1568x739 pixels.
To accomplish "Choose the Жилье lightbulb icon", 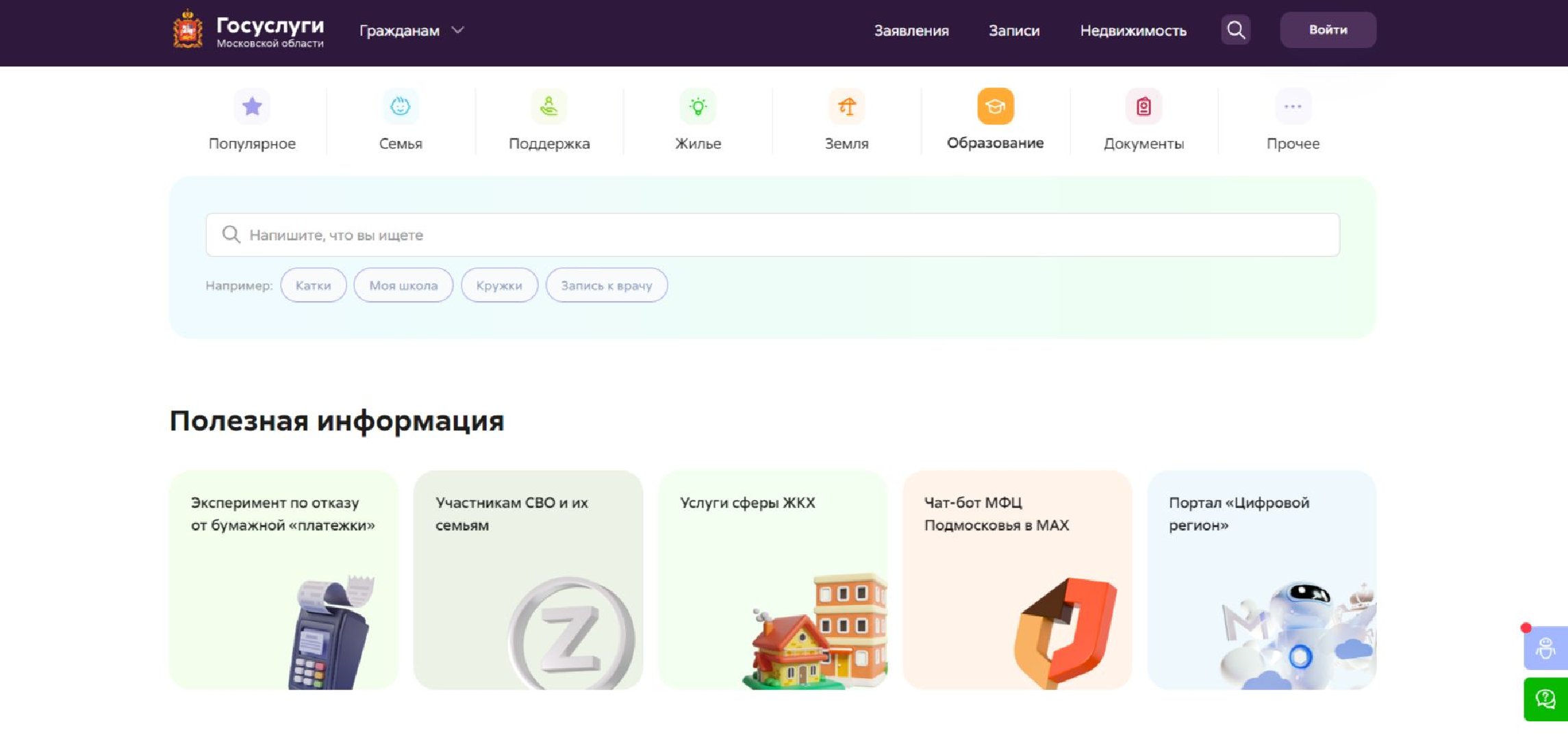I will 698,107.
